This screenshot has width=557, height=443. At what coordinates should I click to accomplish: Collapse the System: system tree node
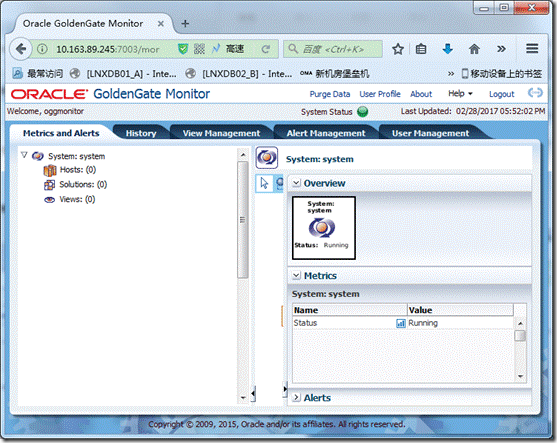click(x=24, y=155)
